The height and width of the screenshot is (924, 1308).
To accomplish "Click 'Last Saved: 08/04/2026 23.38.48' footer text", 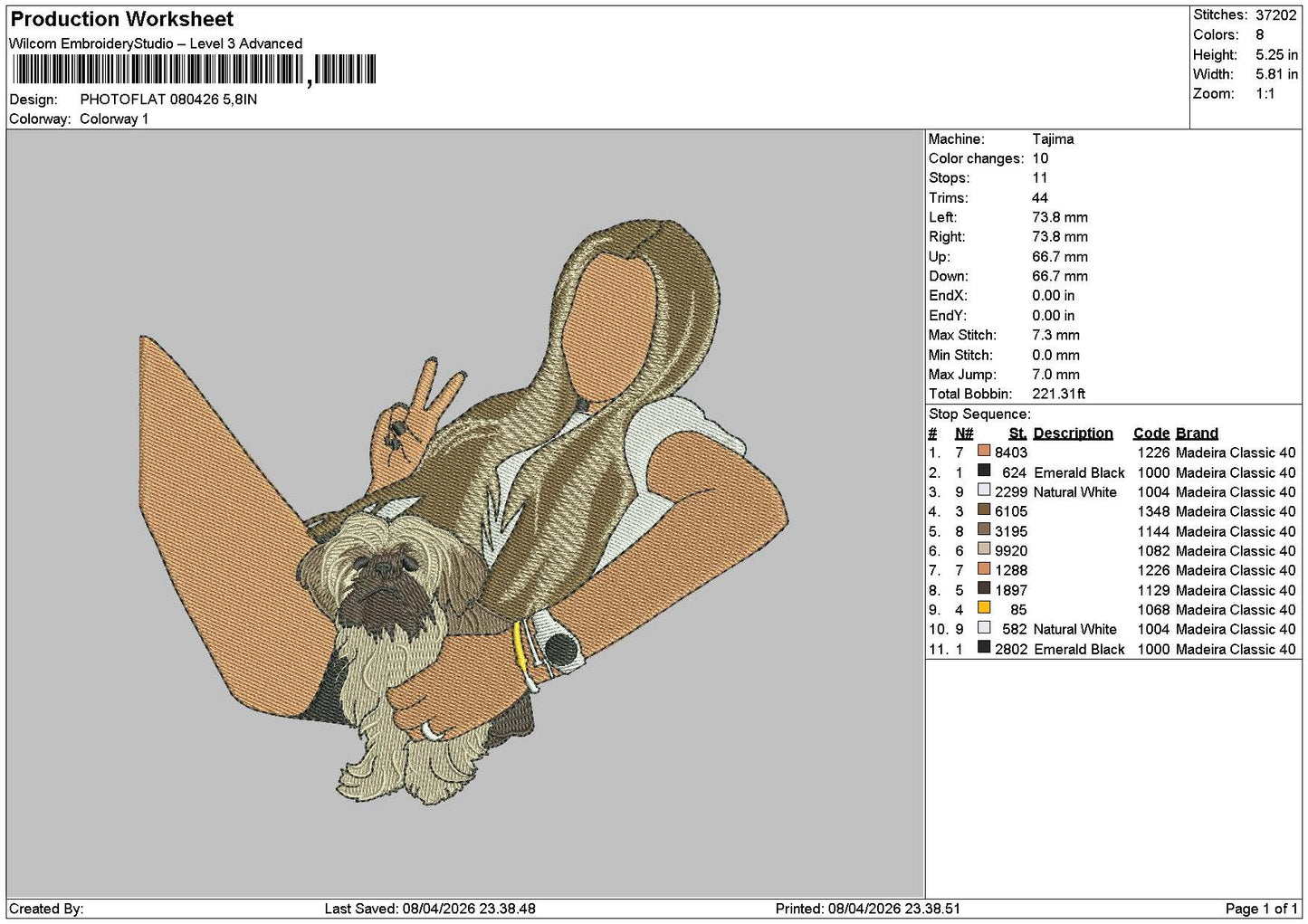I will point(430,909).
